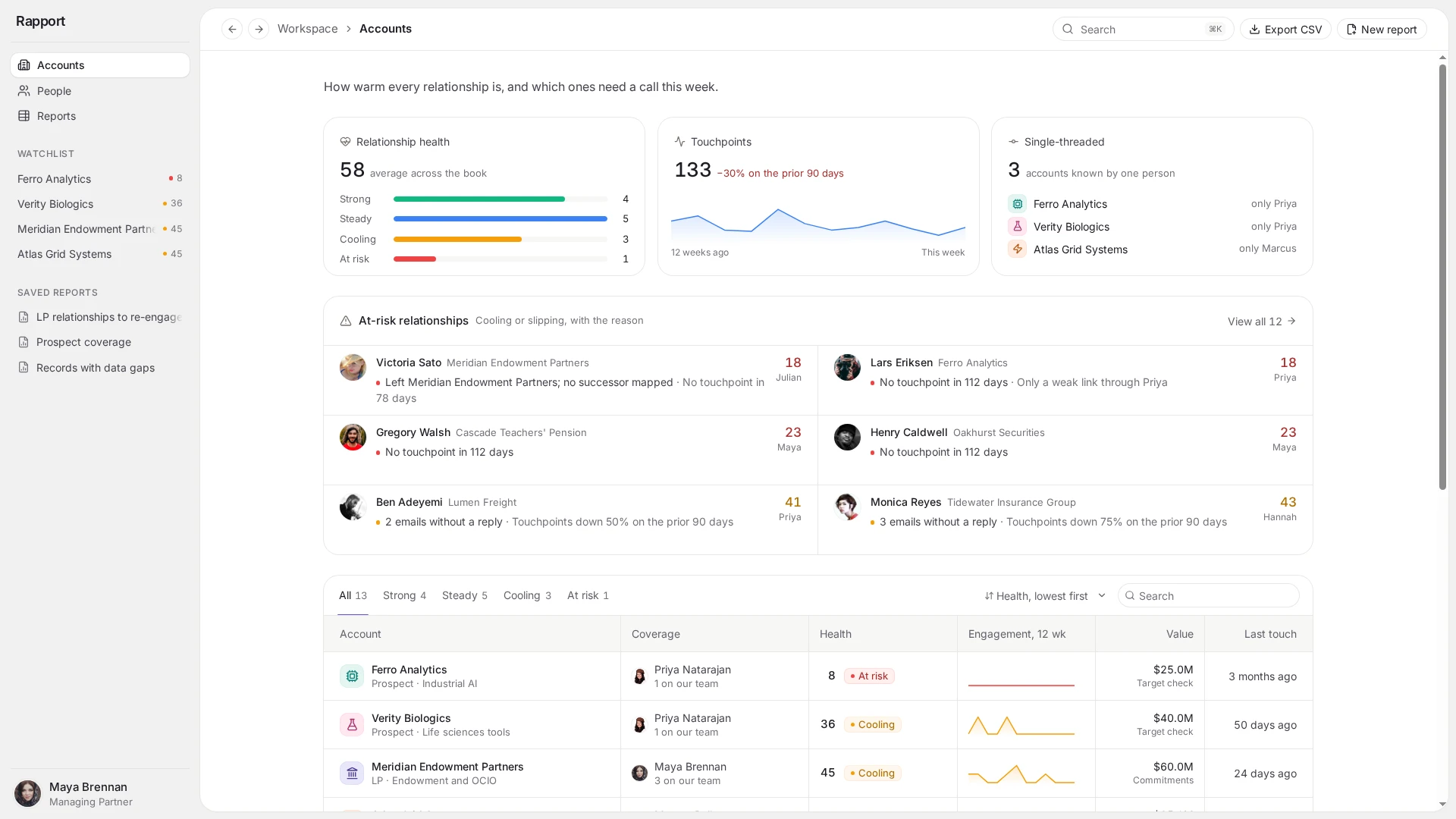
Task: Open View all 12 at-risk relationships
Action: [x=1262, y=322]
